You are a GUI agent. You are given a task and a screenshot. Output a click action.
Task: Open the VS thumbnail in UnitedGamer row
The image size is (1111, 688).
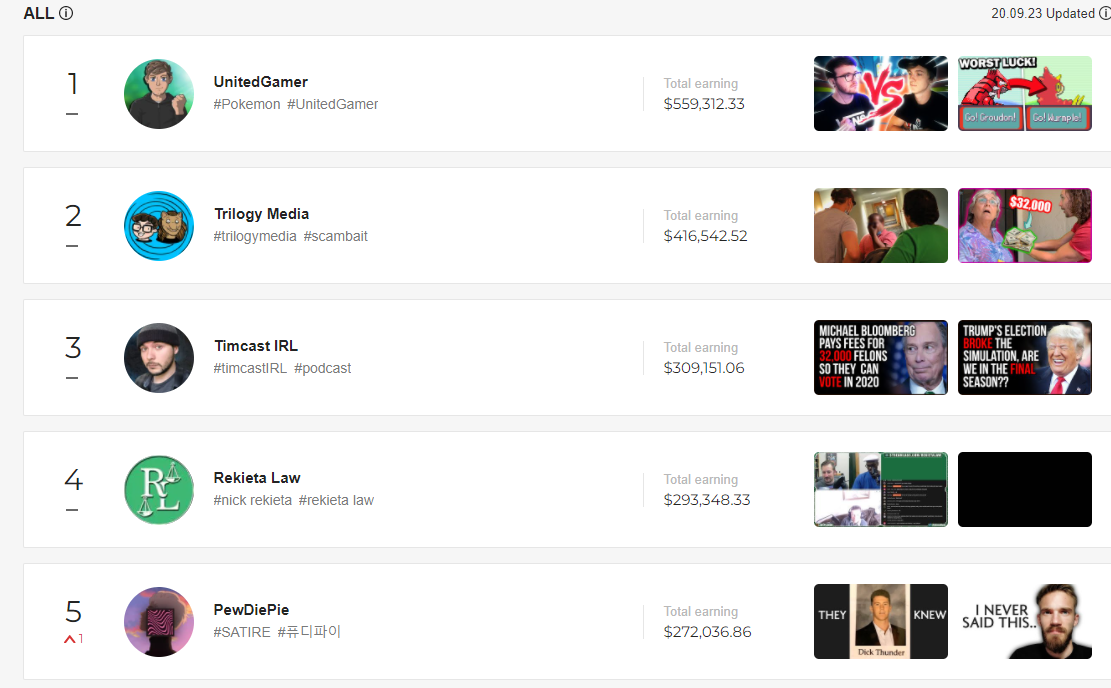point(881,94)
